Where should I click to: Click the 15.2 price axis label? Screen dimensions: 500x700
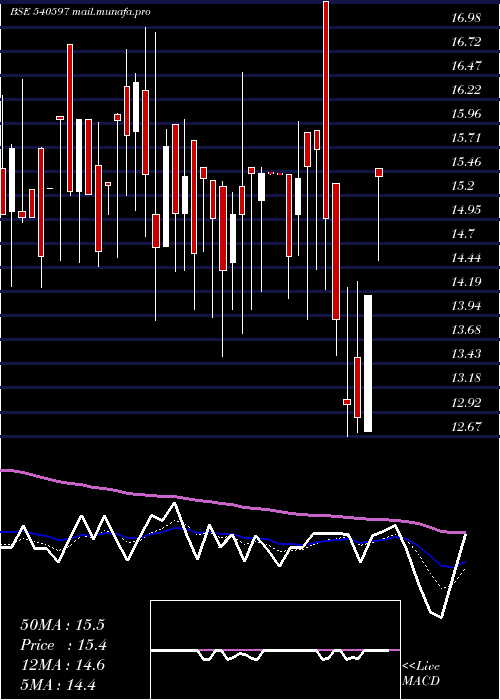tap(463, 186)
